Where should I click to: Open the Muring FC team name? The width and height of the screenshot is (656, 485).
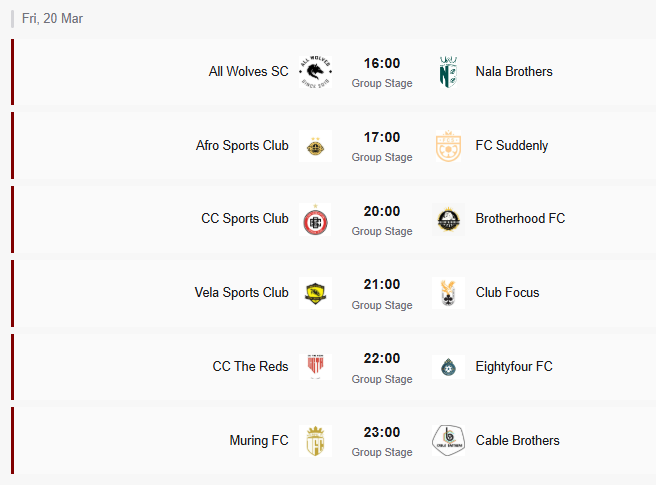coord(258,441)
